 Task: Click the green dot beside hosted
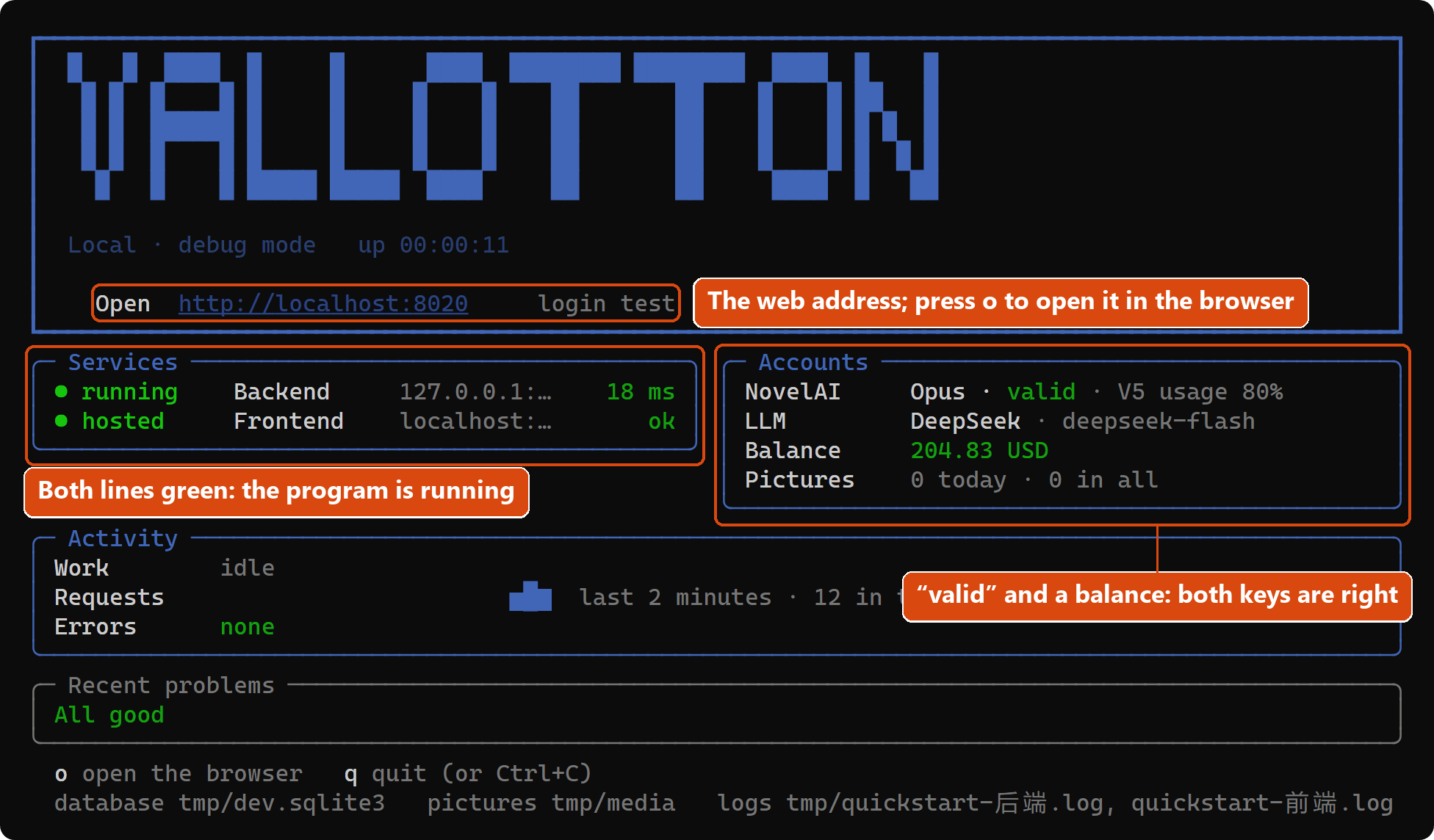[62, 421]
